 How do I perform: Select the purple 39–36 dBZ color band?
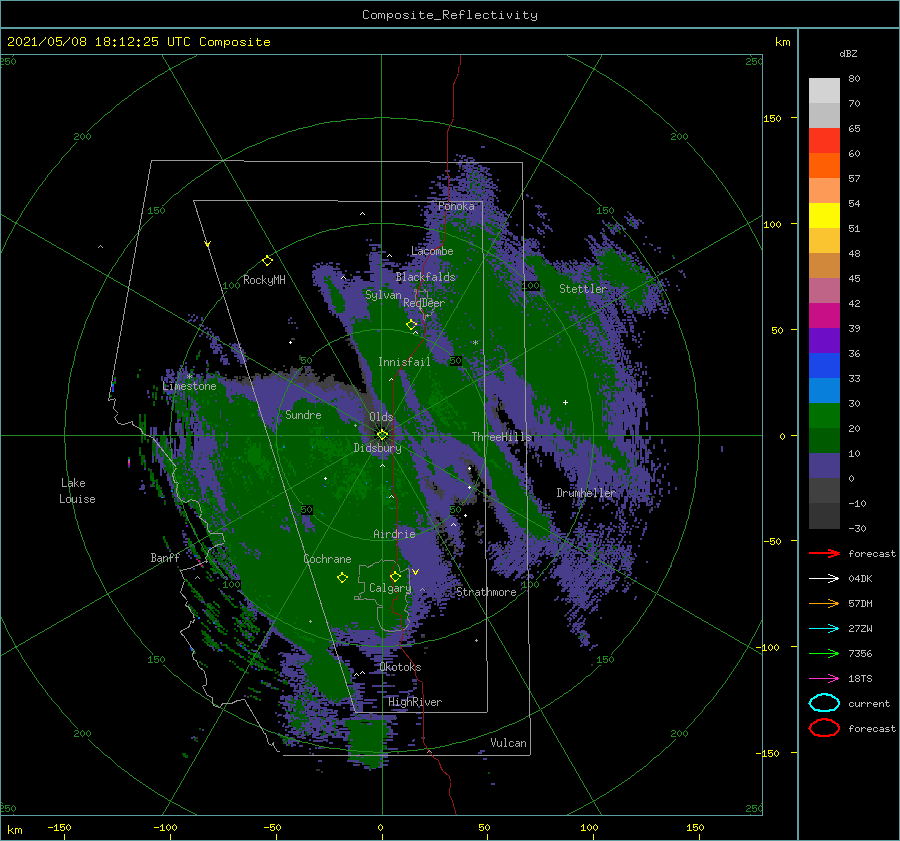[824, 340]
